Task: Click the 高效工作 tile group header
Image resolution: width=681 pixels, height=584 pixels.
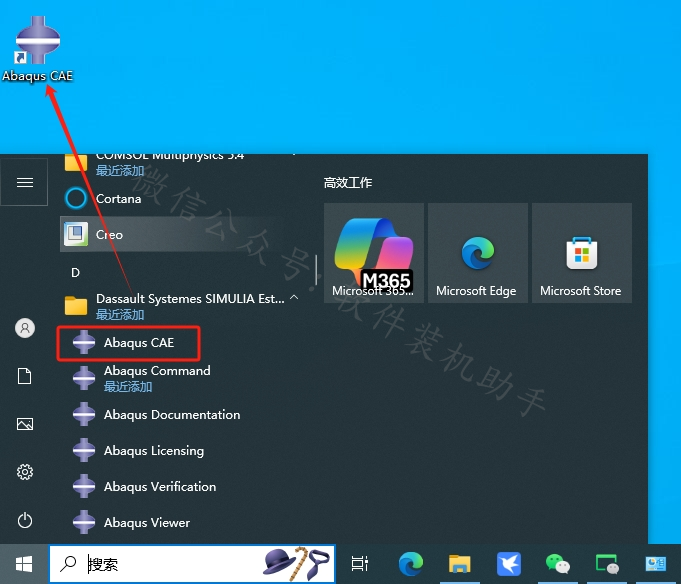Action: [x=347, y=183]
